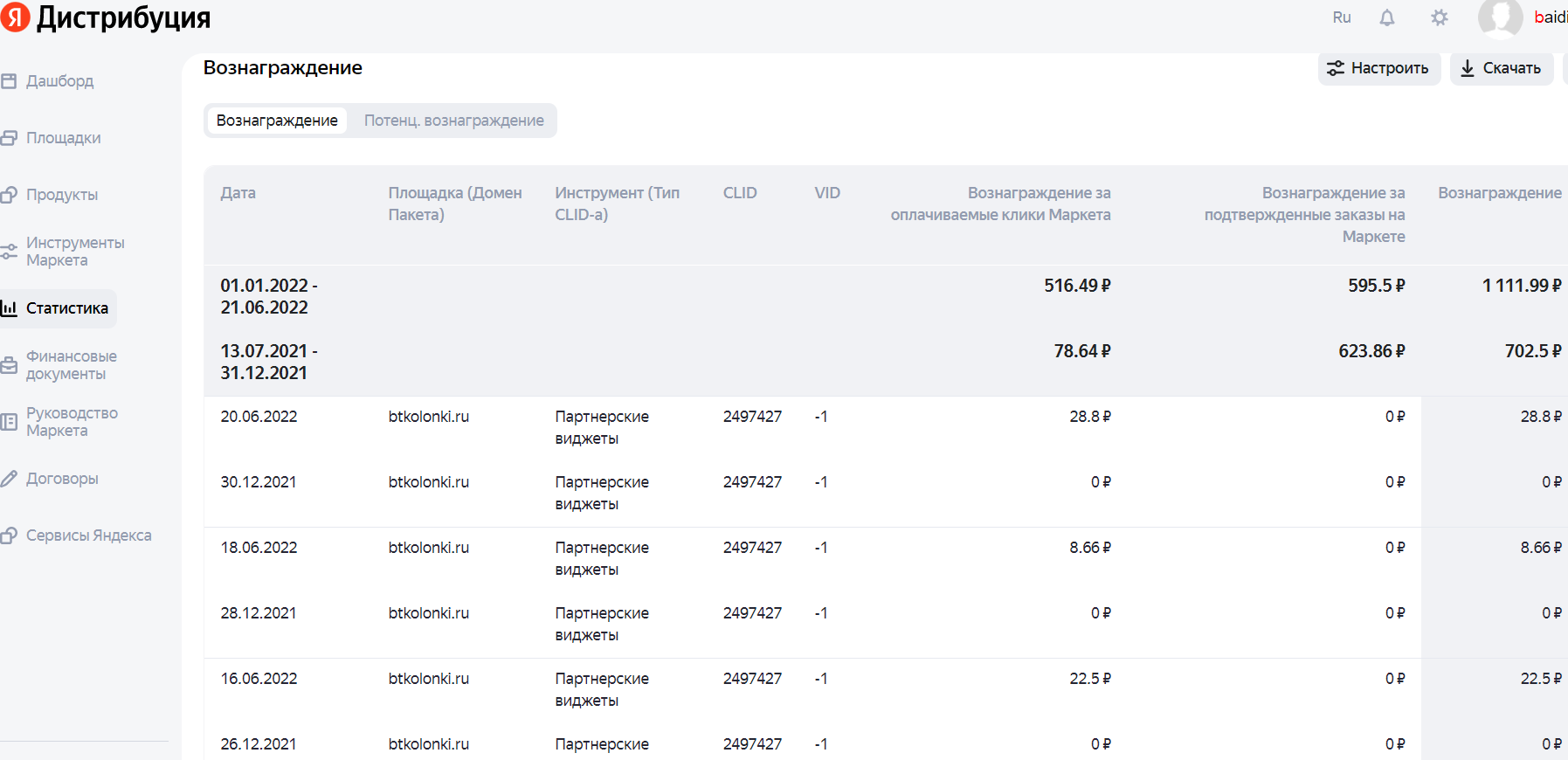Viewport: 1568px width, 760px height.
Task: Select Статистика in the sidebar
Action: tap(67, 308)
